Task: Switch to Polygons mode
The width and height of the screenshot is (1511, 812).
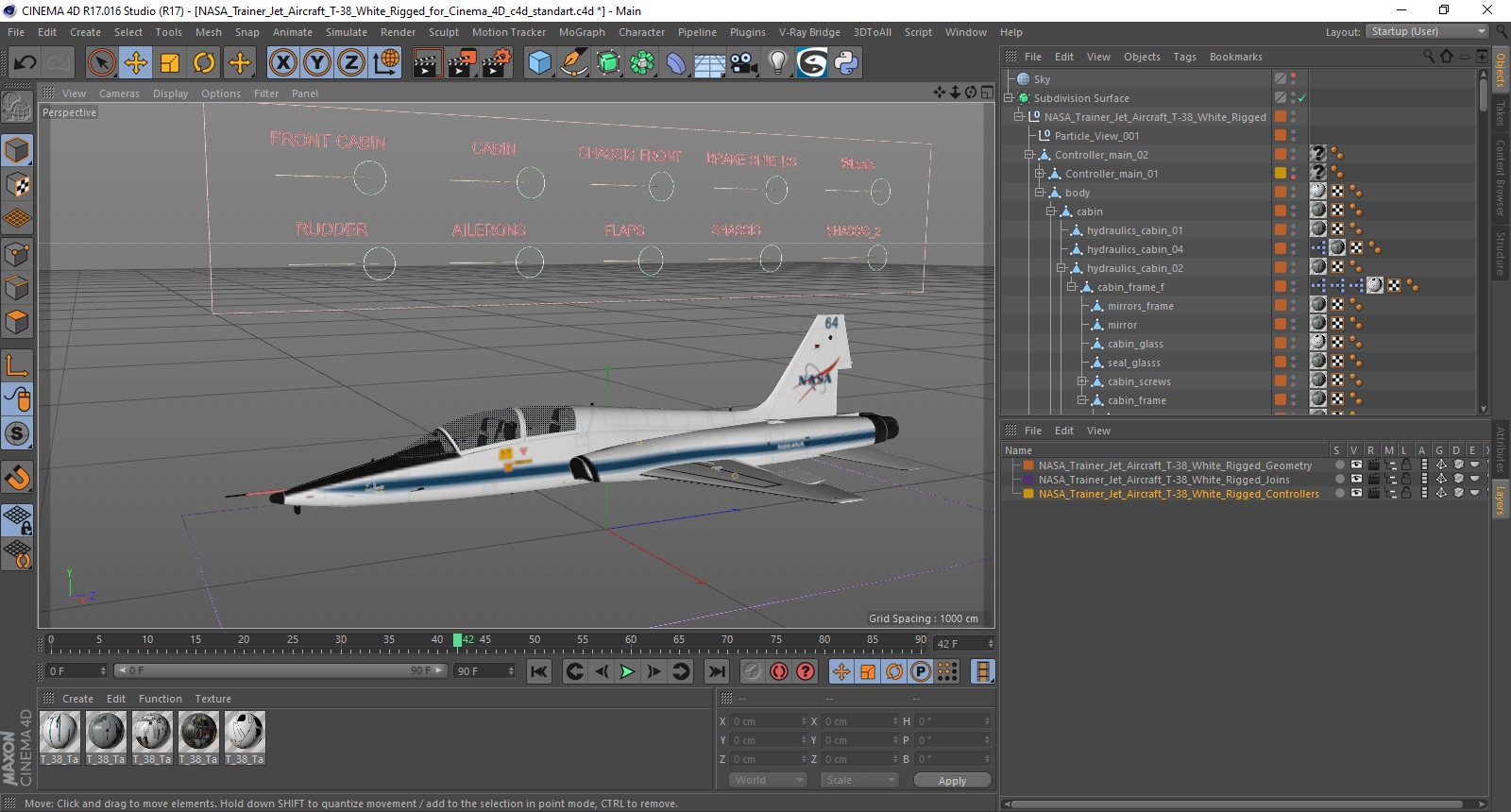Action: click(x=17, y=322)
